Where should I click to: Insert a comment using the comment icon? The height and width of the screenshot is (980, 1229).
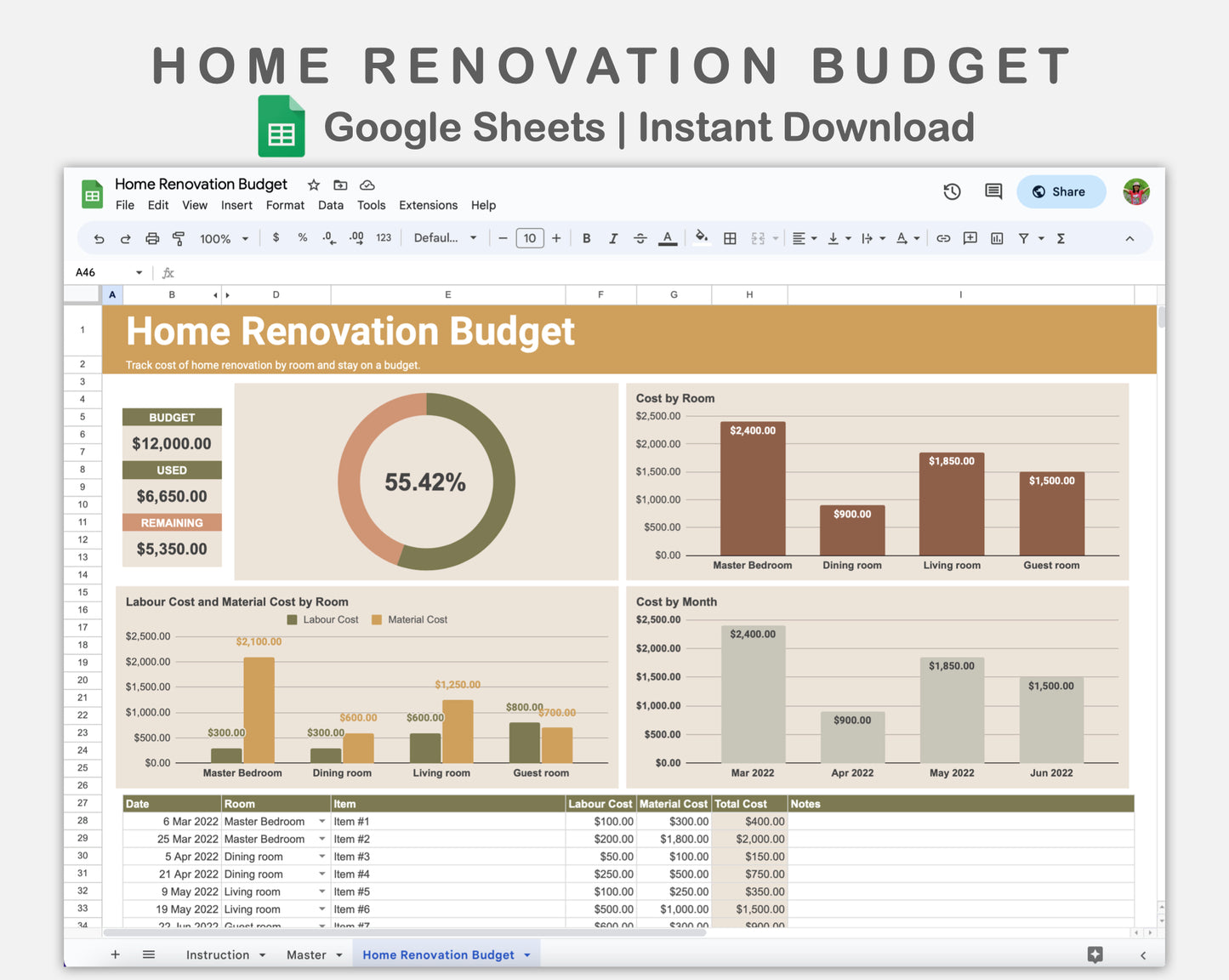[x=970, y=238]
